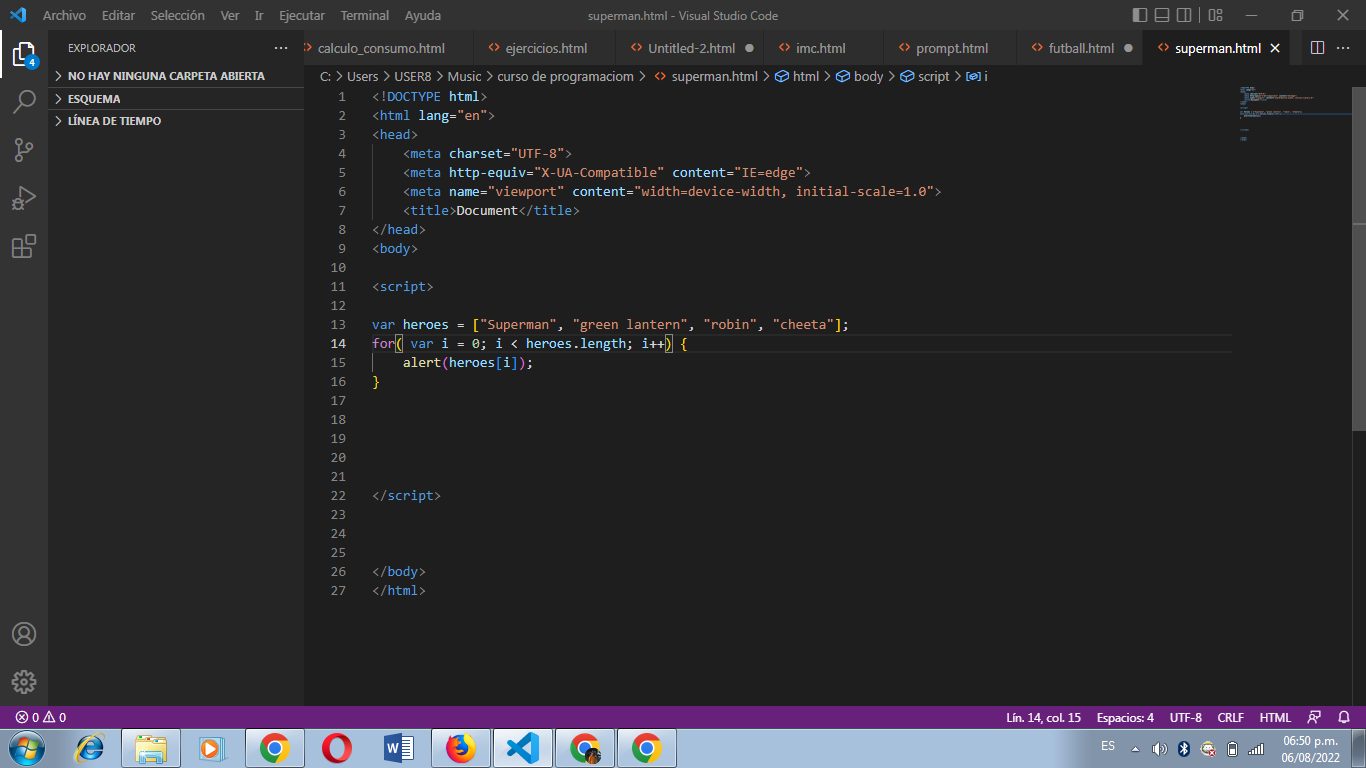Image resolution: width=1366 pixels, height=768 pixels.
Task: Toggle primary side bar layout icon
Action: click(1140, 15)
